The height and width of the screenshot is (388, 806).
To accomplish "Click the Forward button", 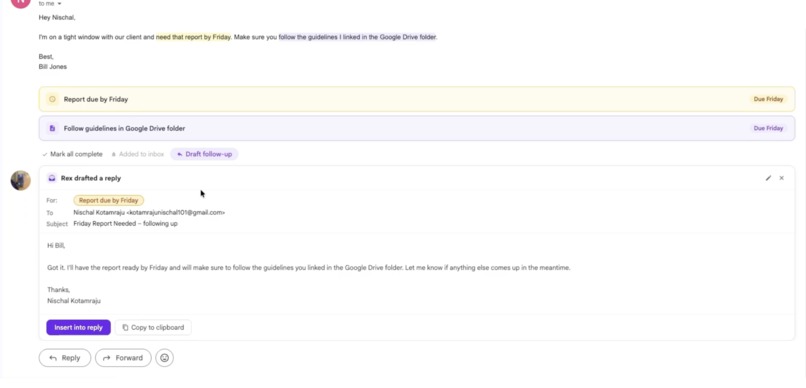I will (123, 358).
